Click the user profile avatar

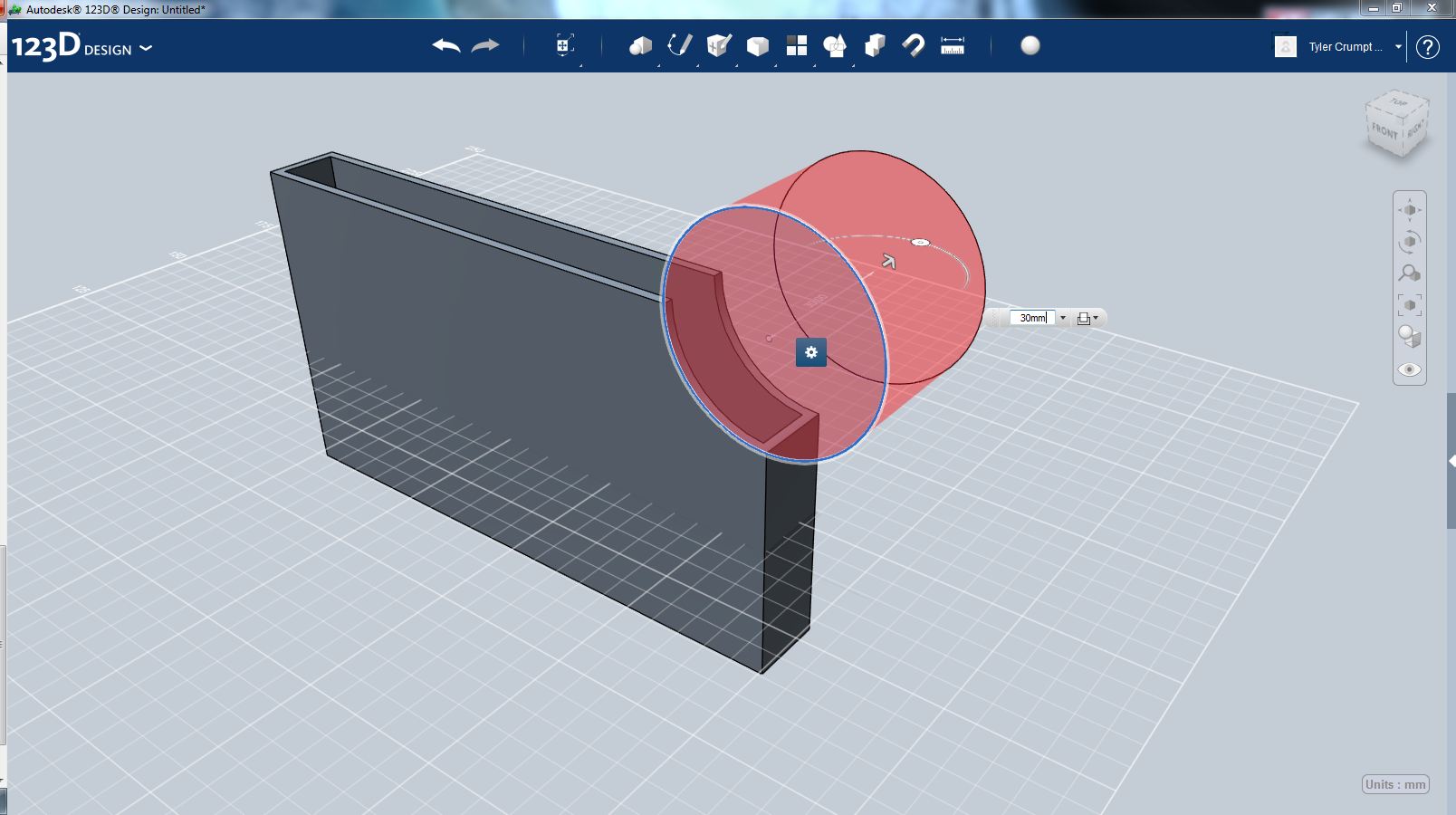[1286, 46]
